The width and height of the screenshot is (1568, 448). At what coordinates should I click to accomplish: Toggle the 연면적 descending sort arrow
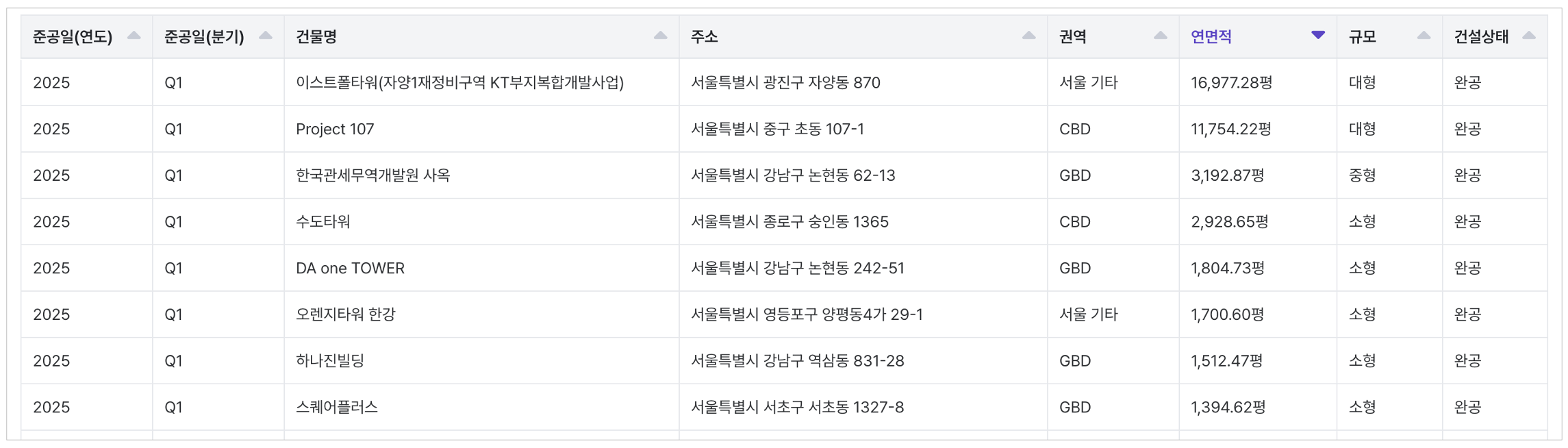(x=1317, y=36)
